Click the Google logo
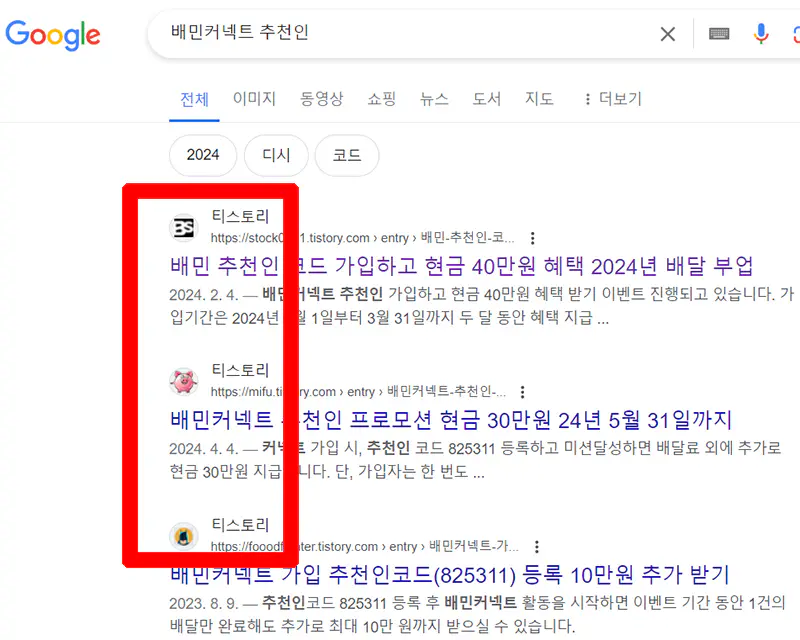800x640 pixels. (x=53, y=35)
